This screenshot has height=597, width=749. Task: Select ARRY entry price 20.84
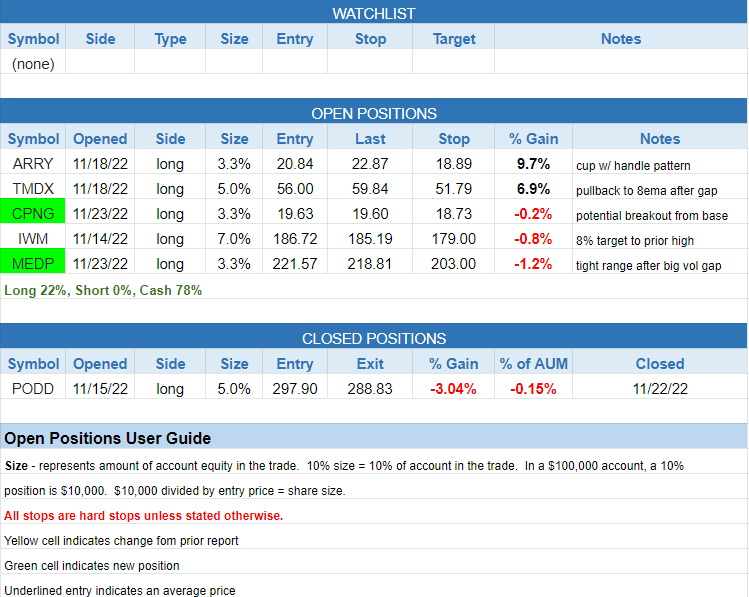(295, 164)
